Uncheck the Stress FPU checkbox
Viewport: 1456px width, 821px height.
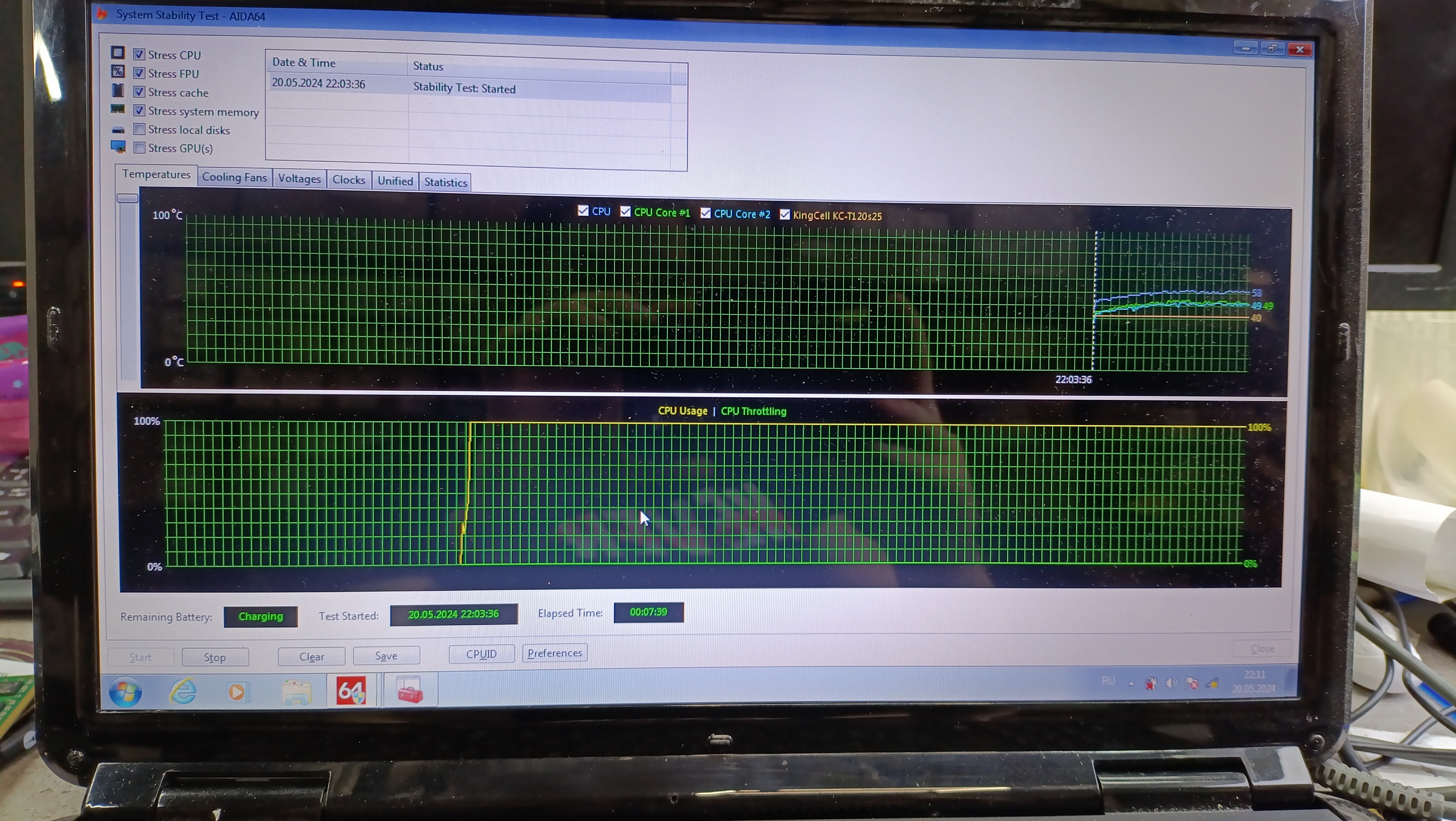[139, 73]
